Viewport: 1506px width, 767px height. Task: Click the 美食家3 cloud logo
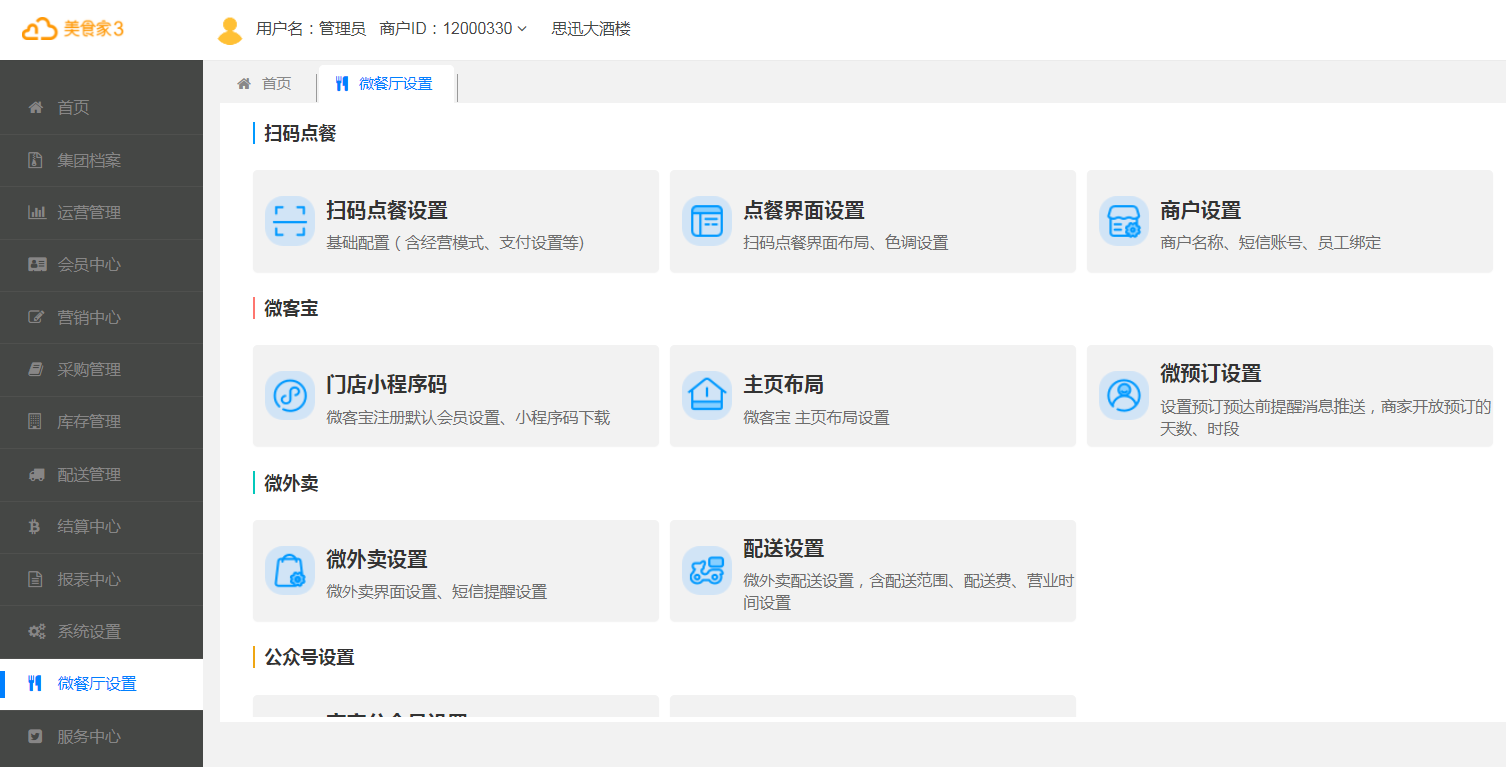[44, 29]
